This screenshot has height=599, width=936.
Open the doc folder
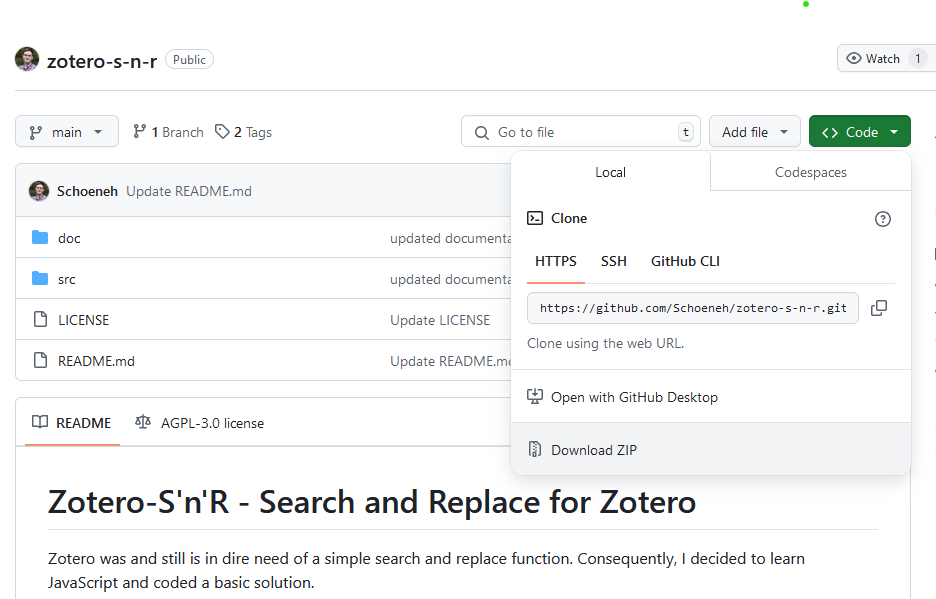point(67,238)
